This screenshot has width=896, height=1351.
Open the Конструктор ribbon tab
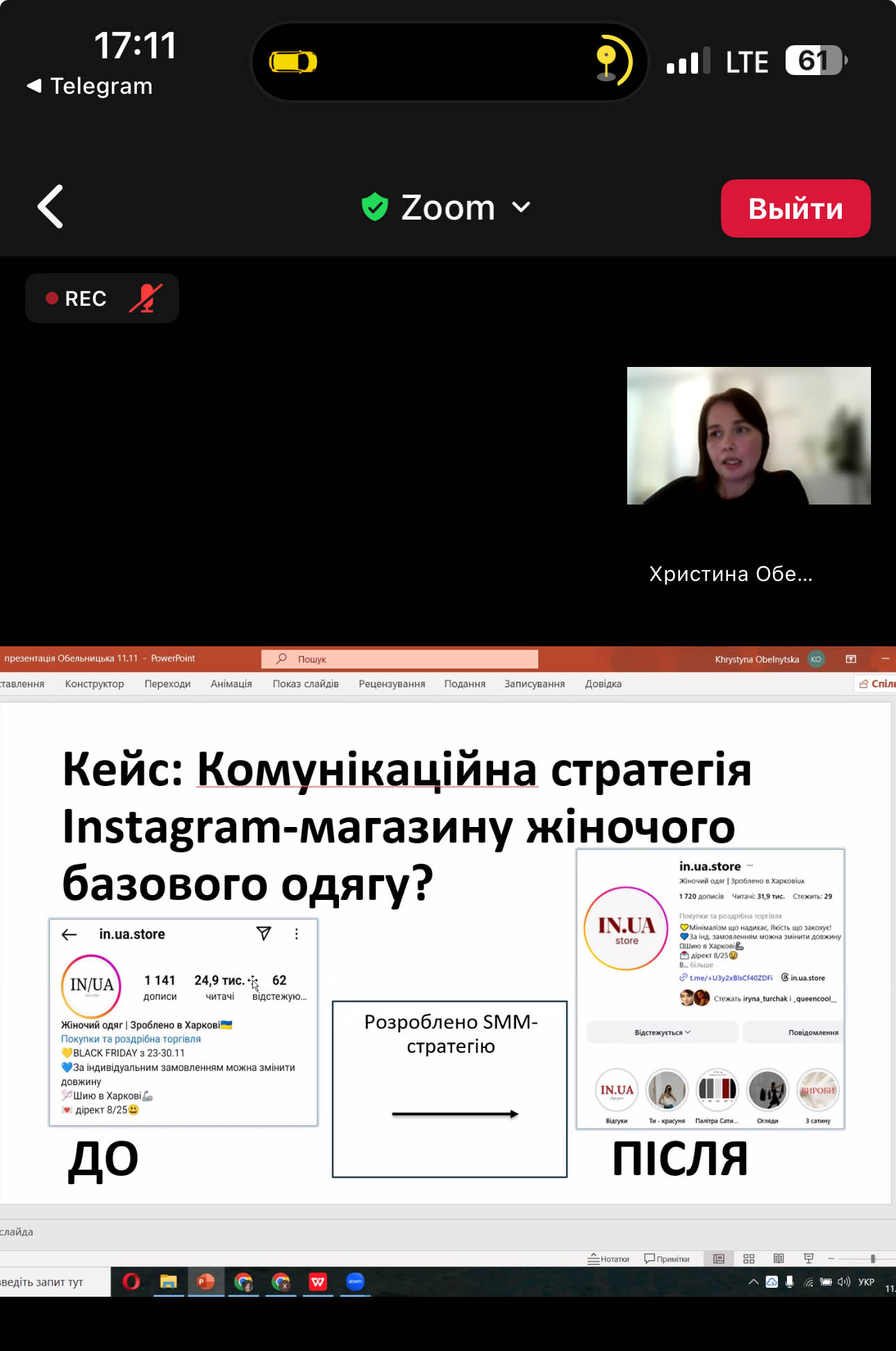click(94, 684)
